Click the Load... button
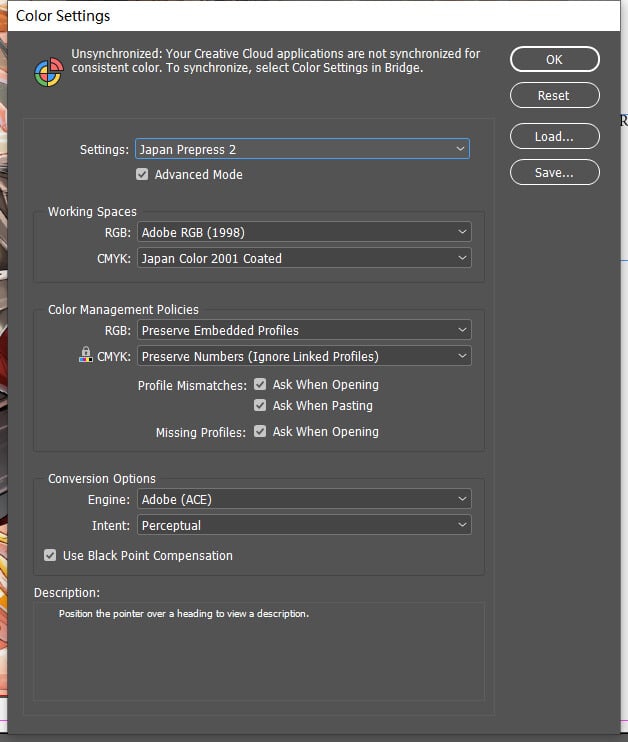The image size is (628, 742). pos(555,137)
